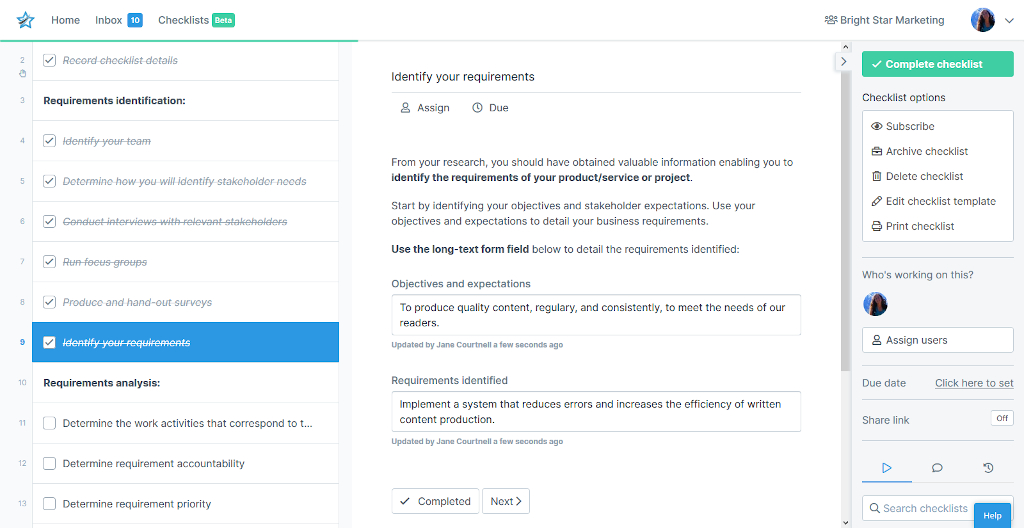Select Requirements identification heading row
1024x528 pixels.
pyautogui.click(x=185, y=101)
